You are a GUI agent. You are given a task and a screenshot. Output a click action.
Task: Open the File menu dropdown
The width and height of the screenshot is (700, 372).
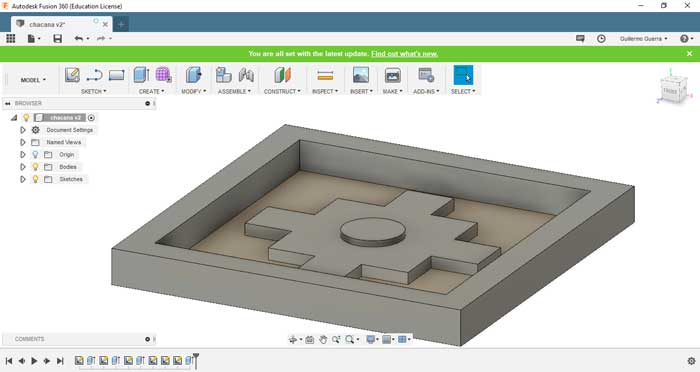(33, 38)
